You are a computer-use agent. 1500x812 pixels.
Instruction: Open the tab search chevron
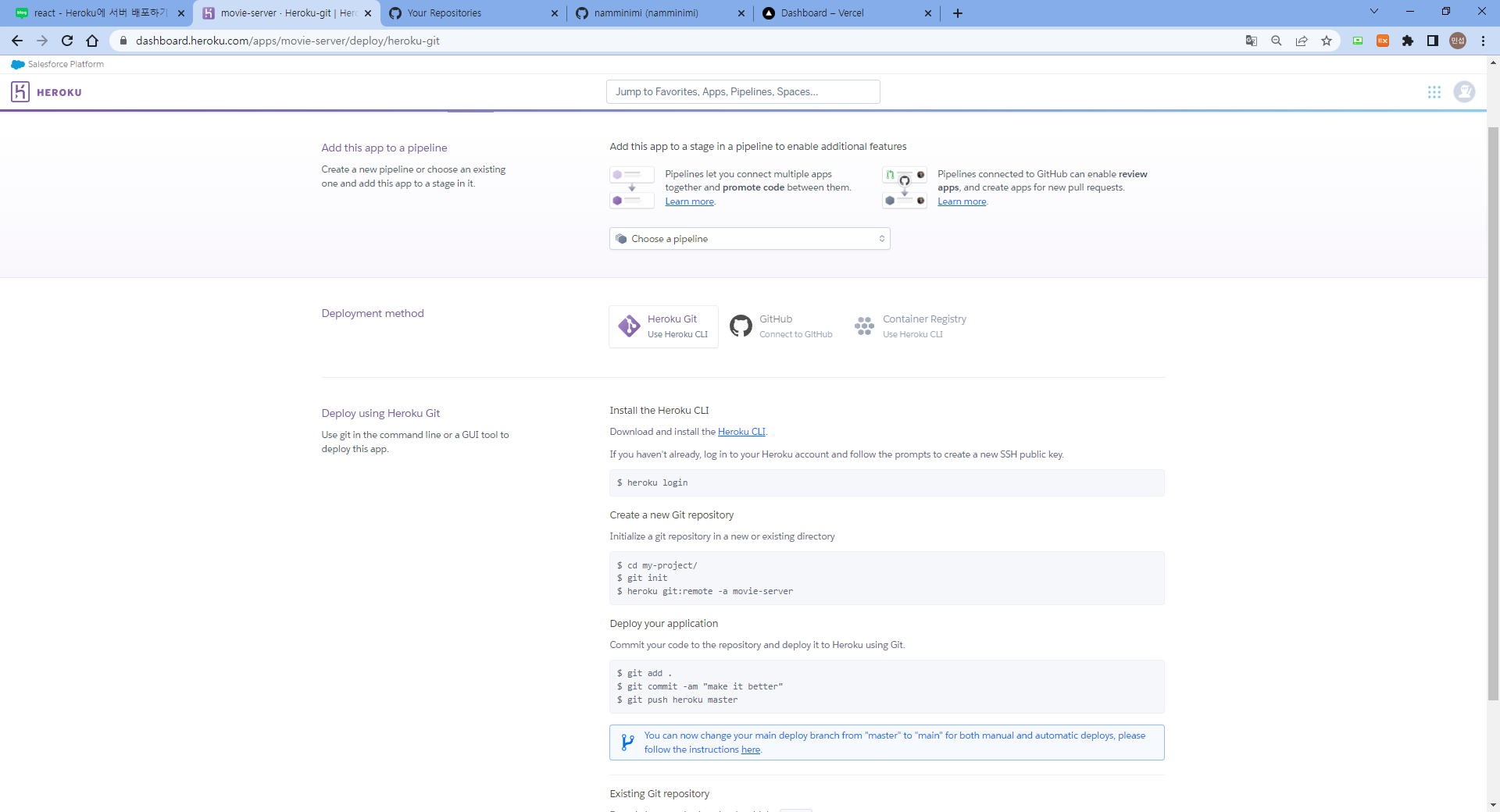(1374, 11)
